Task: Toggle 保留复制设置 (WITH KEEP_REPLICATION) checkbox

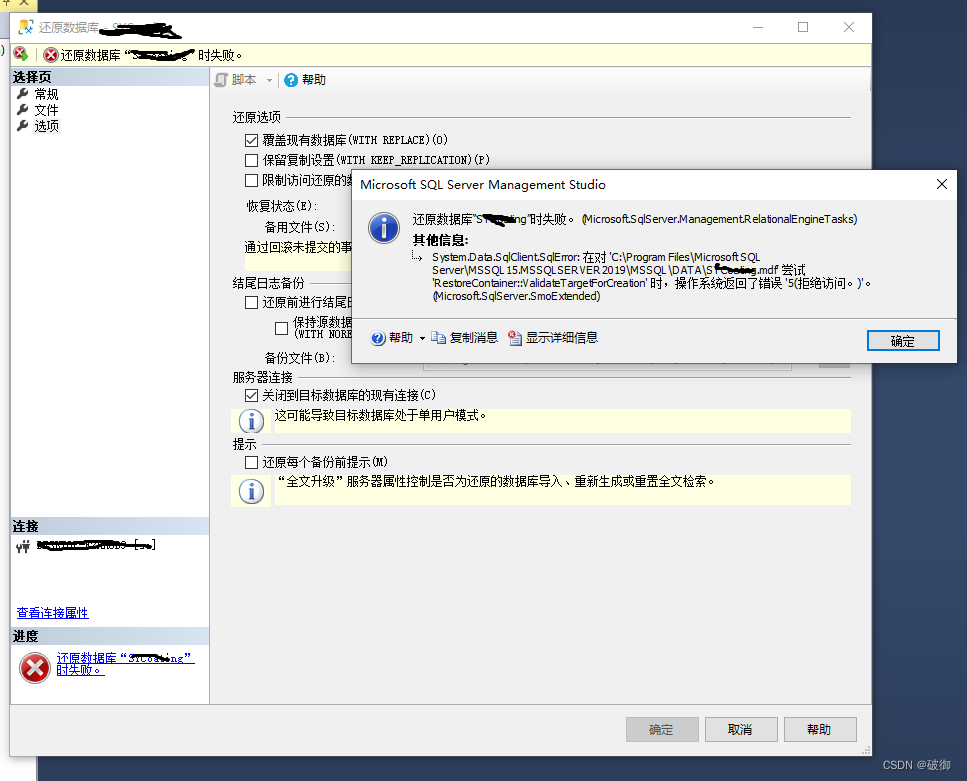Action: pos(252,160)
